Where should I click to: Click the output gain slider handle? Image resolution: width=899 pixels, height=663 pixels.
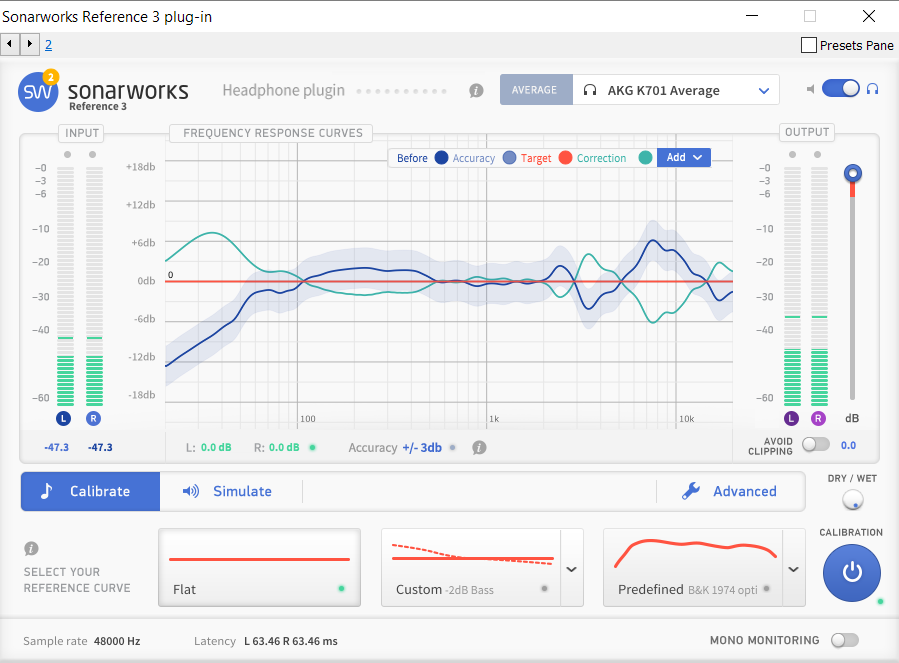(x=853, y=173)
